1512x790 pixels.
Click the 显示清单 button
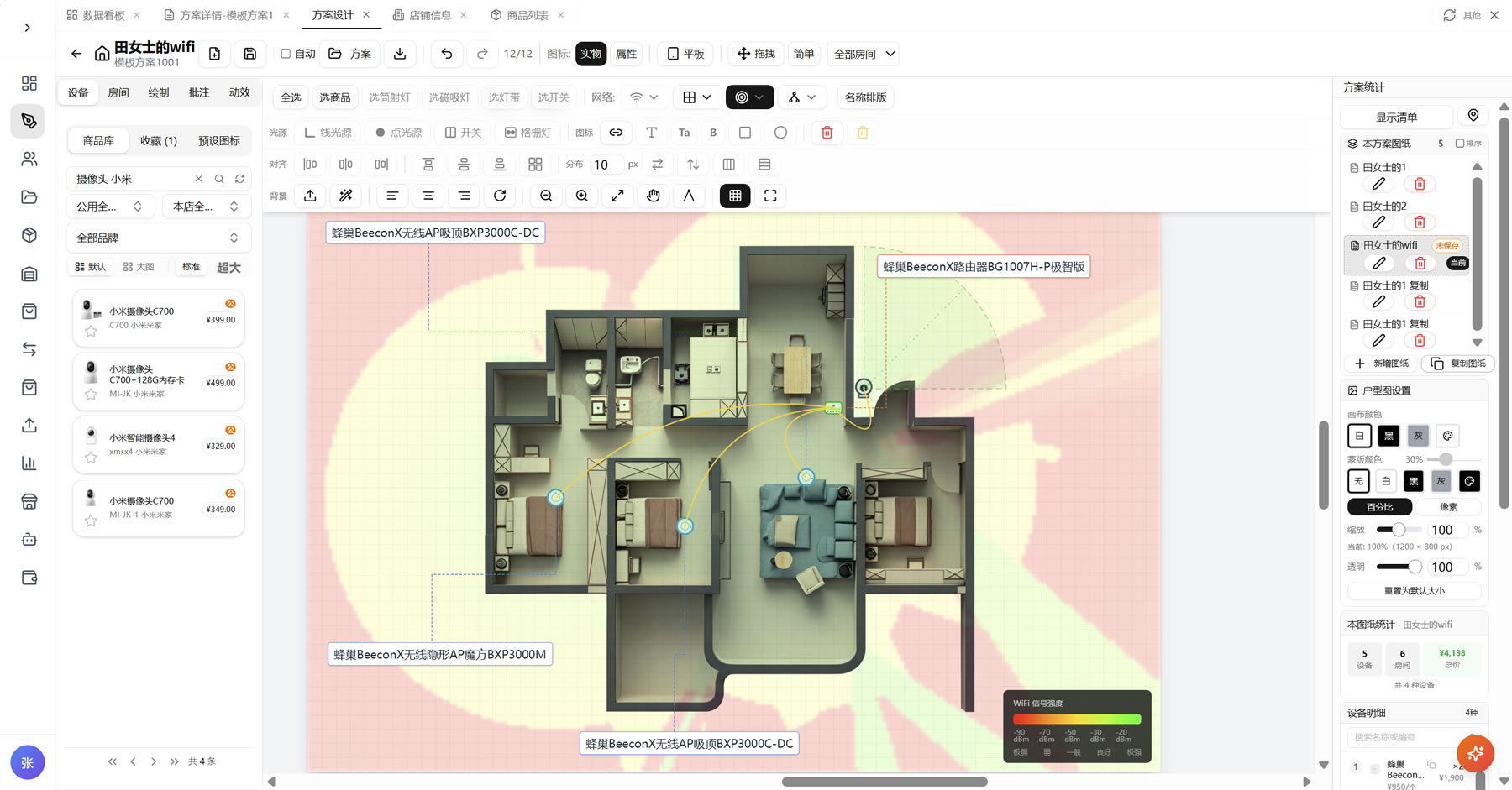1396,117
